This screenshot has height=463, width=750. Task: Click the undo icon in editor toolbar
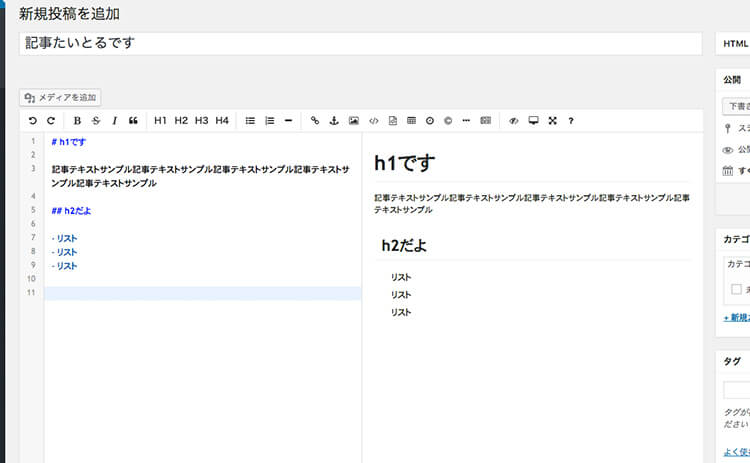[33, 121]
